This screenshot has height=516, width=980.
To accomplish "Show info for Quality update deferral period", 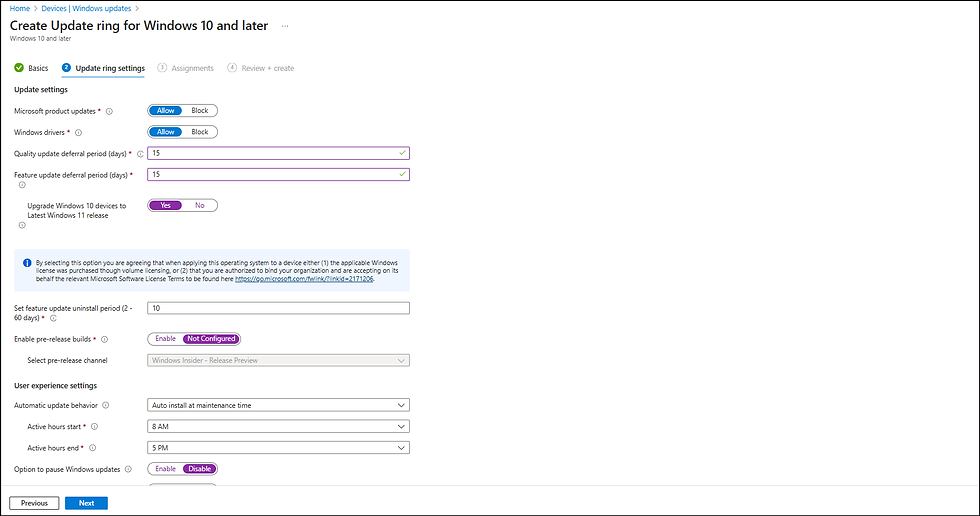I will tap(140, 154).
